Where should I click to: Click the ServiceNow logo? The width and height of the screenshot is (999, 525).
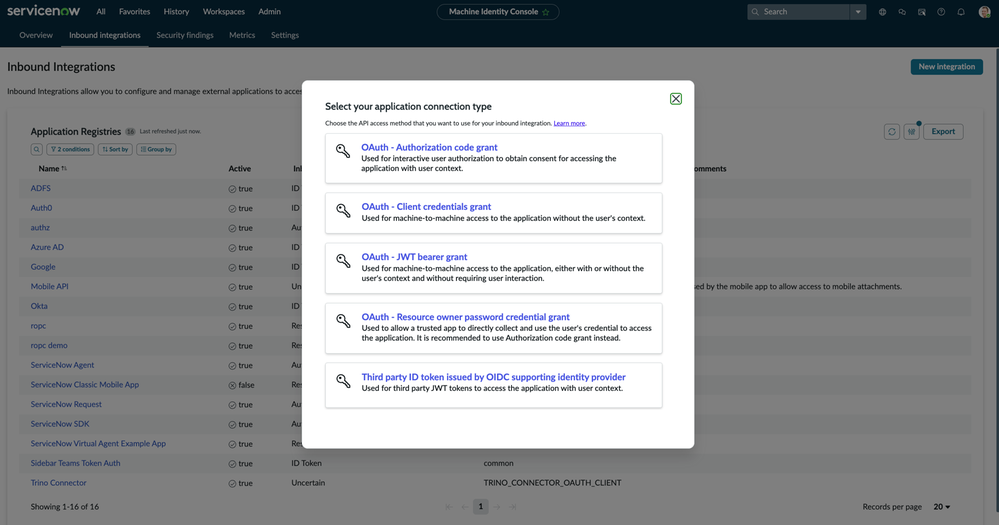click(43, 11)
